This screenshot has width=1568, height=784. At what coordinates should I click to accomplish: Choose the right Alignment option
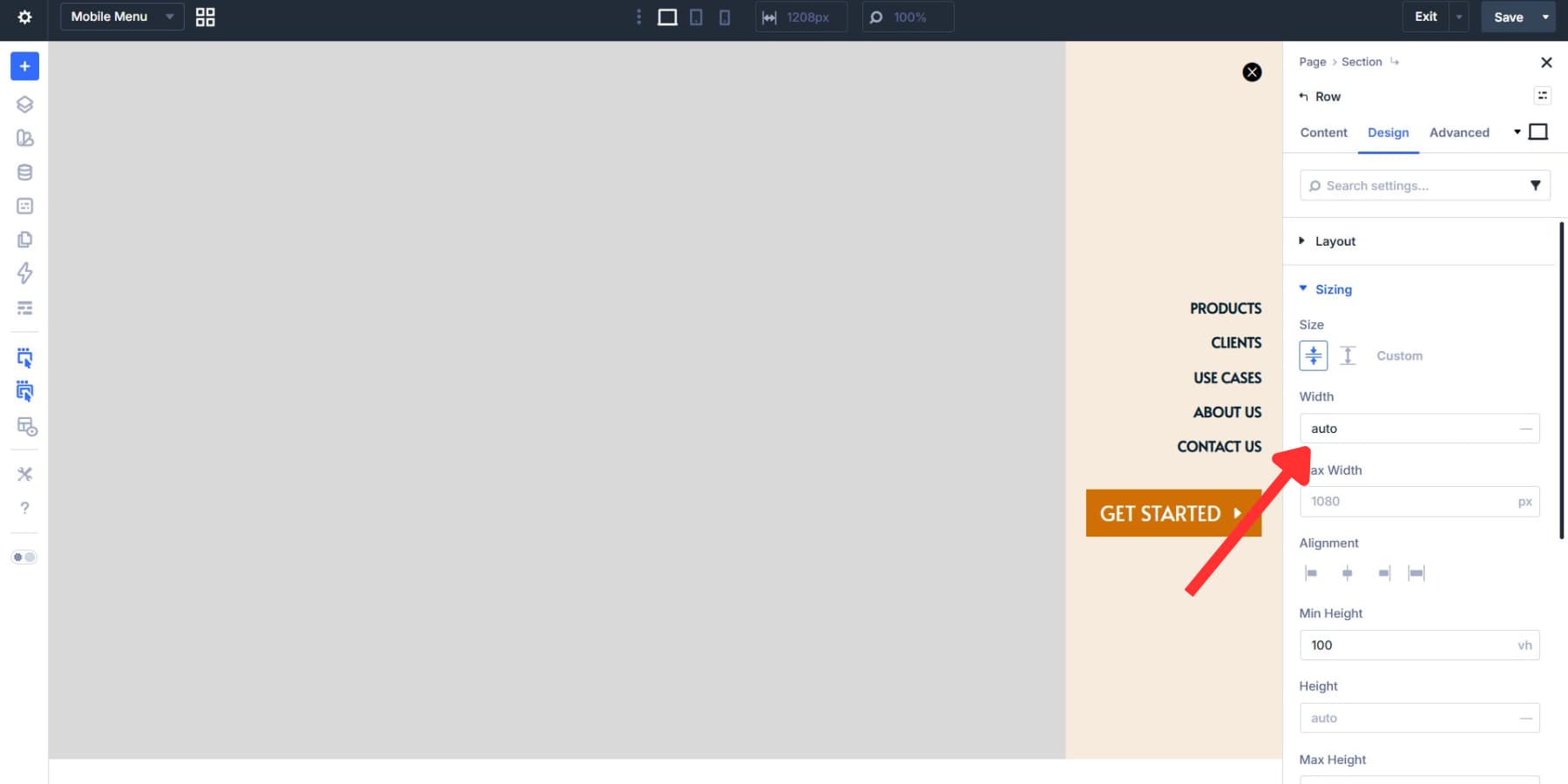[1383, 572]
